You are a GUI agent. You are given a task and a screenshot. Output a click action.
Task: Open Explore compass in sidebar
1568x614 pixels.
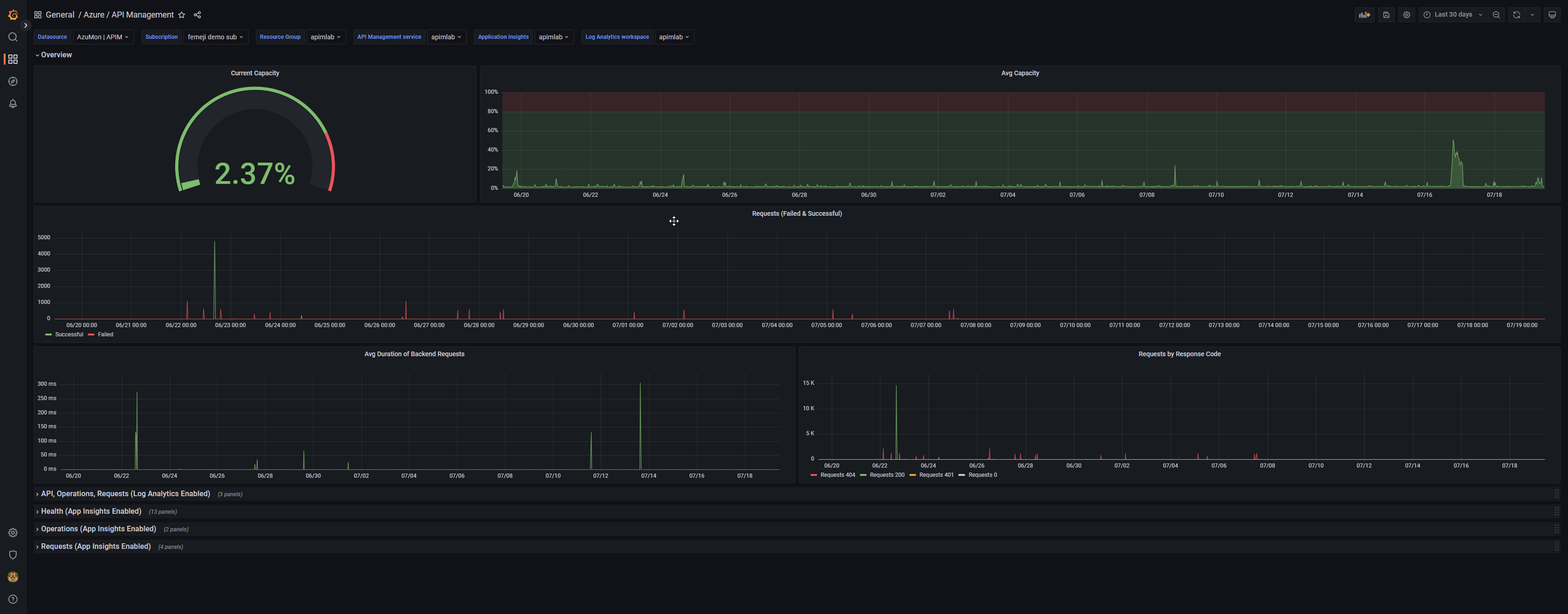click(x=13, y=81)
